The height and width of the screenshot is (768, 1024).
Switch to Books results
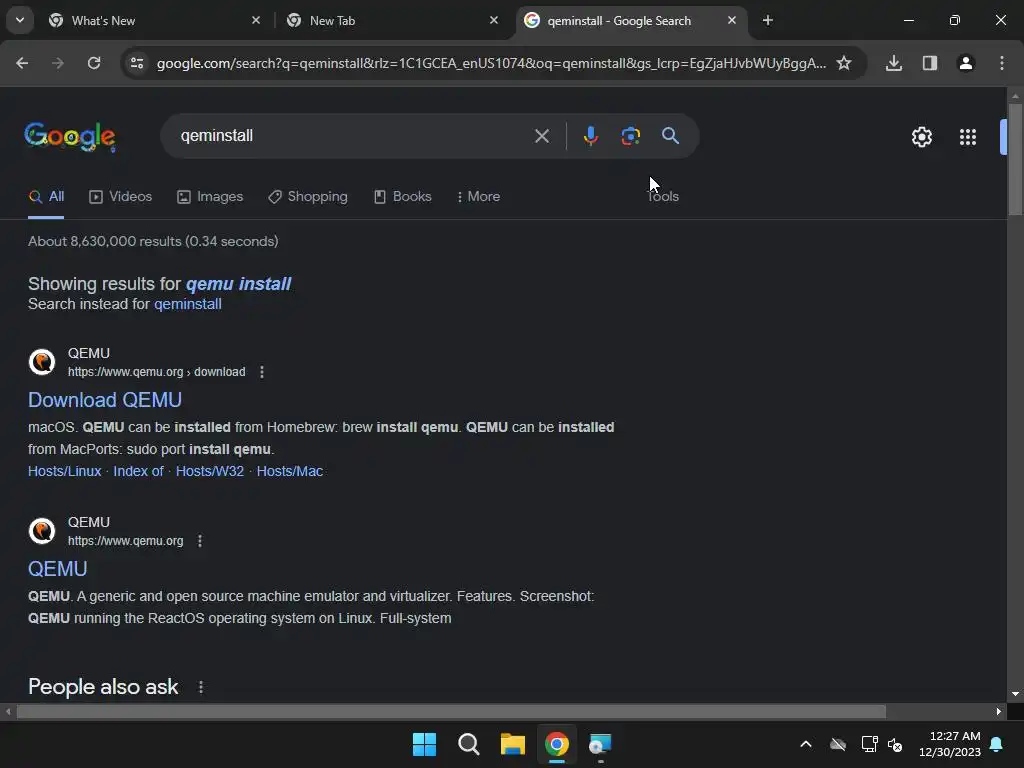point(402,197)
